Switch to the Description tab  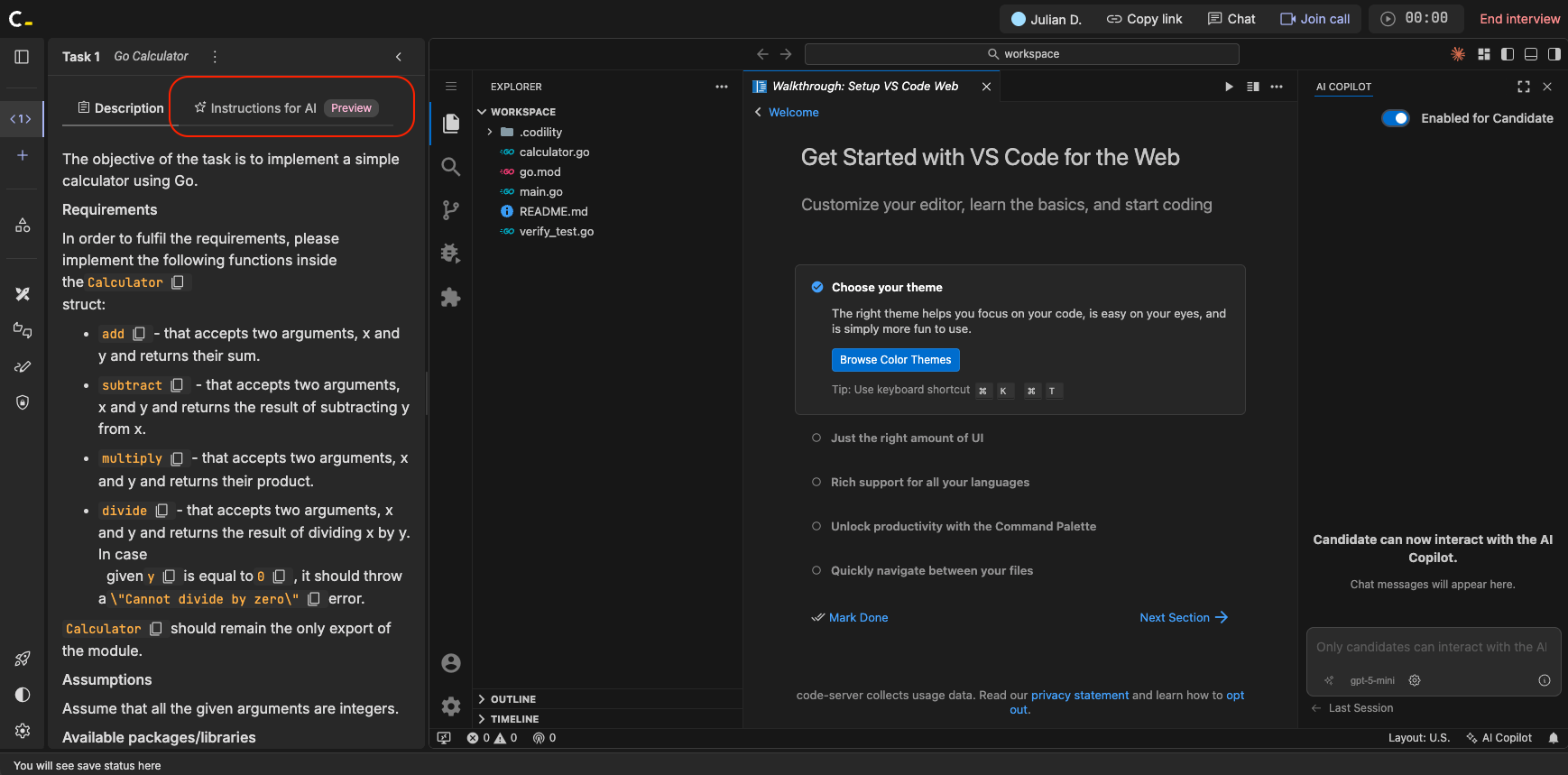click(121, 108)
